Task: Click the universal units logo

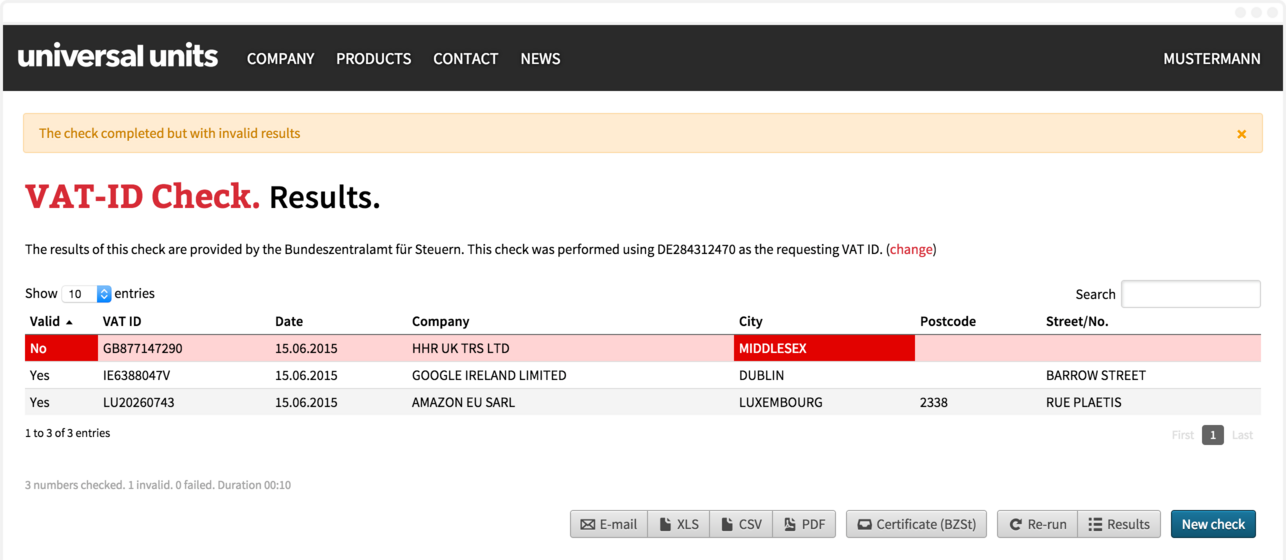Action: [118, 57]
